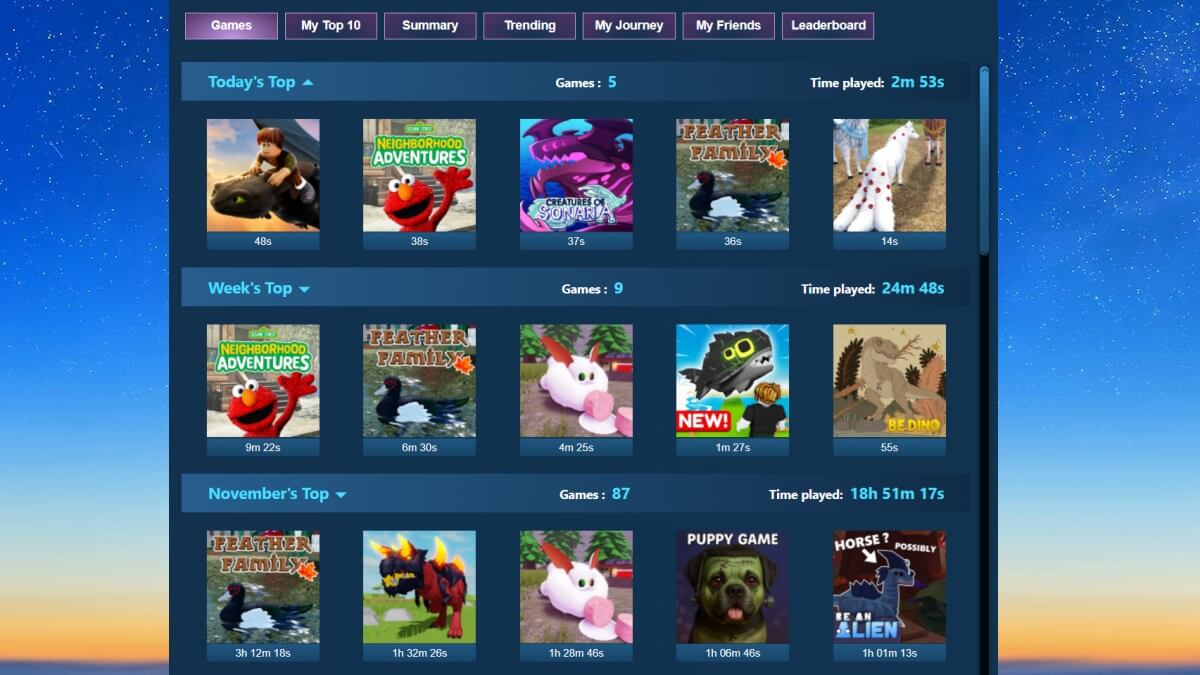Open Feather Family thumbnail played 36s

click(x=732, y=176)
